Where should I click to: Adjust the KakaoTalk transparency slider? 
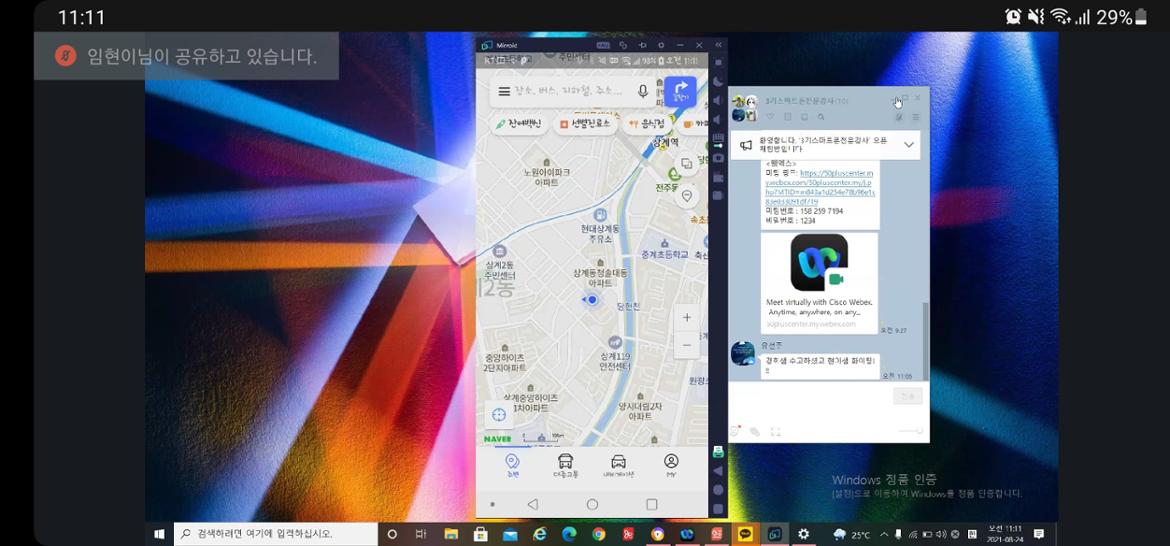click(x=910, y=430)
